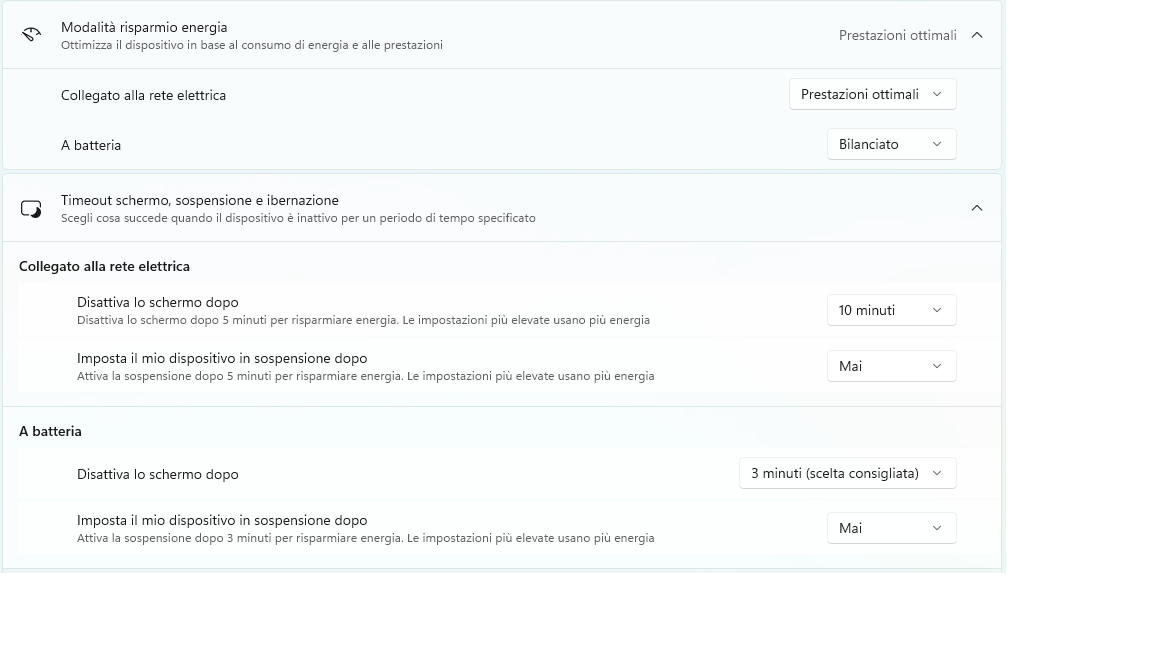Click the Modalità risparmio energia header title

[144, 27]
